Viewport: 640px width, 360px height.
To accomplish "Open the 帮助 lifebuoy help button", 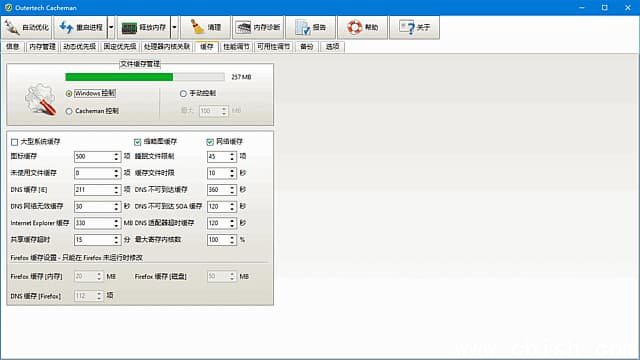I will [x=362, y=28].
